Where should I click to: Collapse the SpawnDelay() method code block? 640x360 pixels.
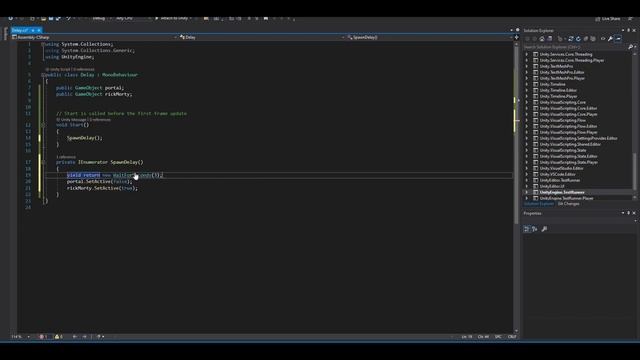coord(43,162)
